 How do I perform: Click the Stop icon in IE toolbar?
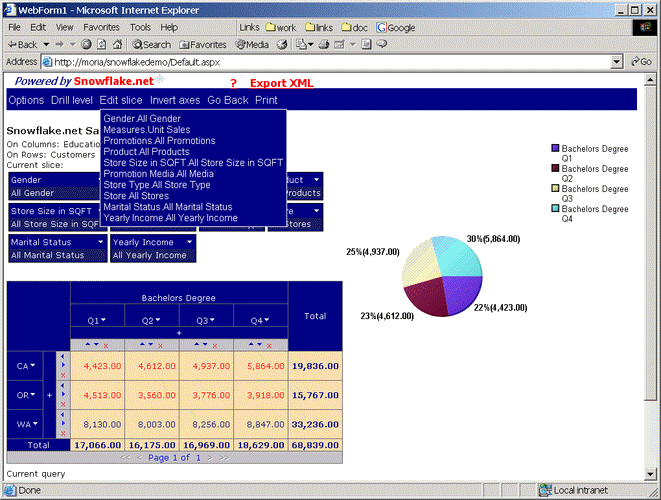(86, 44)
